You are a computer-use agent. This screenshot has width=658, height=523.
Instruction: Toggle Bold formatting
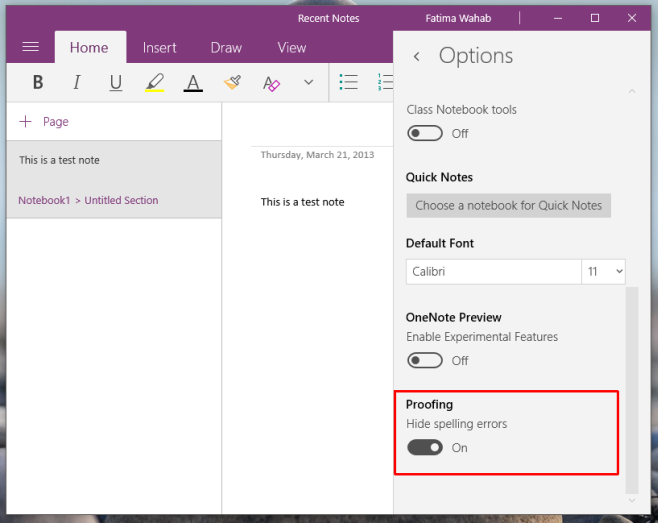pos(38,82)
